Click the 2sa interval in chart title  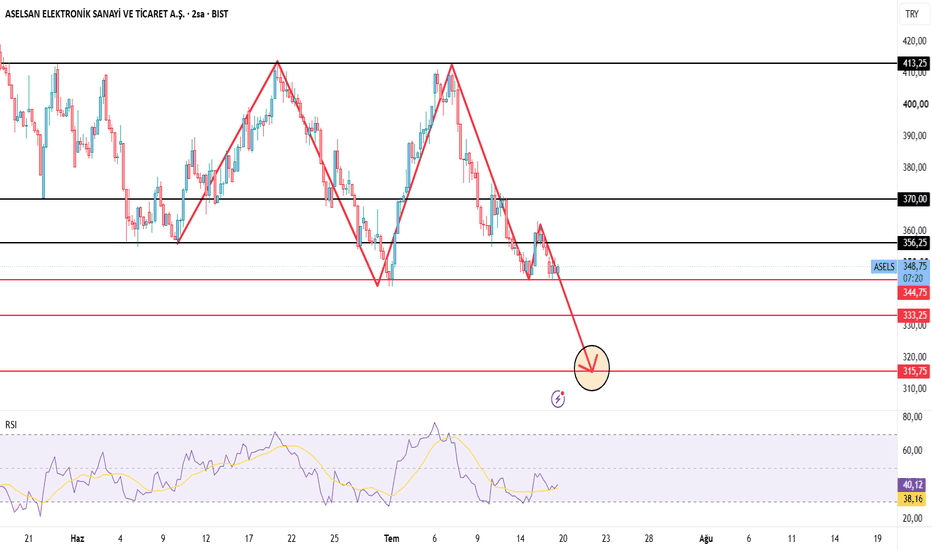click(198, 14)
